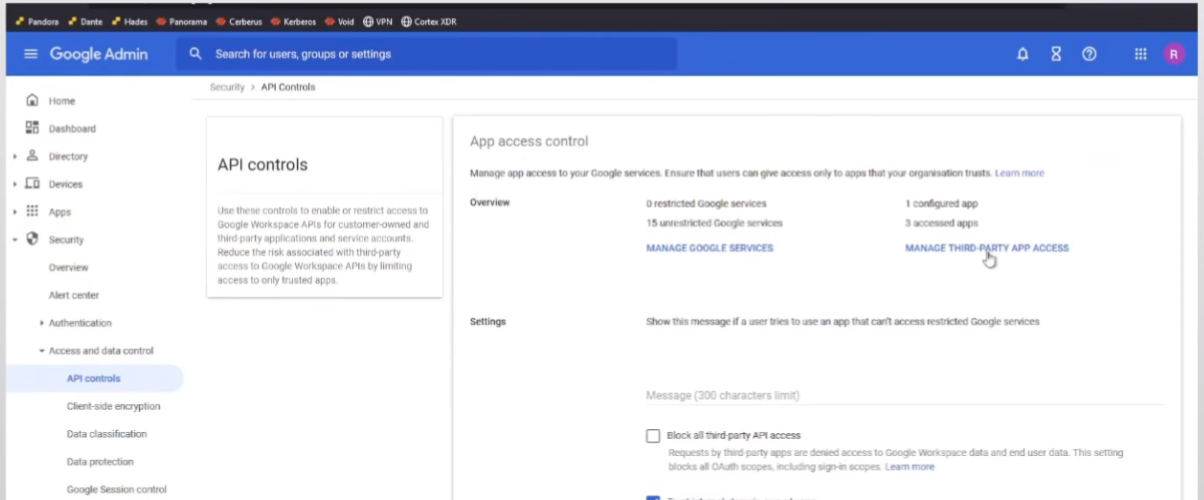
Task: Select API controls in sidebar
Action: pos(93,378)
